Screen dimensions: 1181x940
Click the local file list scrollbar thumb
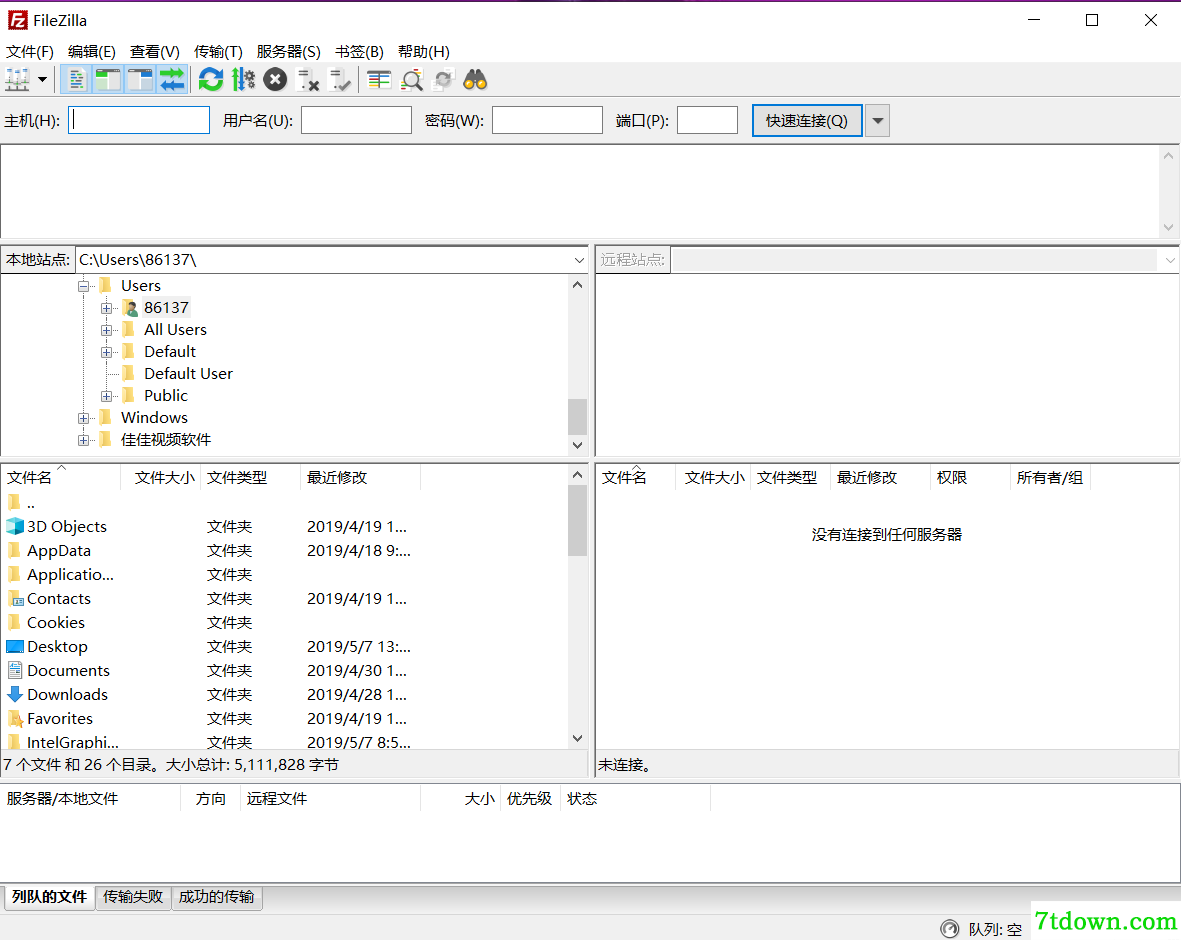[577, 520]
